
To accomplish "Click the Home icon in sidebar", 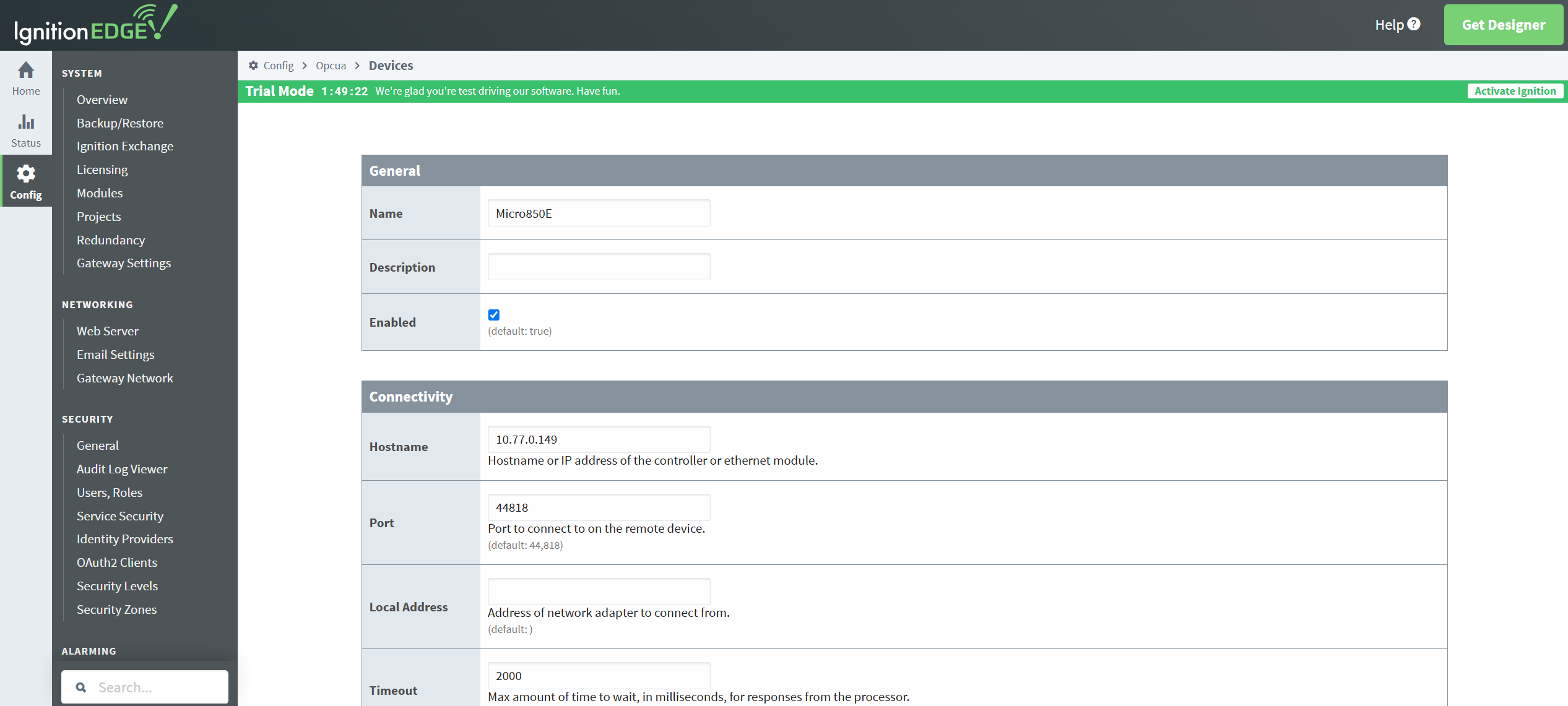I will click(x=25, y=71).
